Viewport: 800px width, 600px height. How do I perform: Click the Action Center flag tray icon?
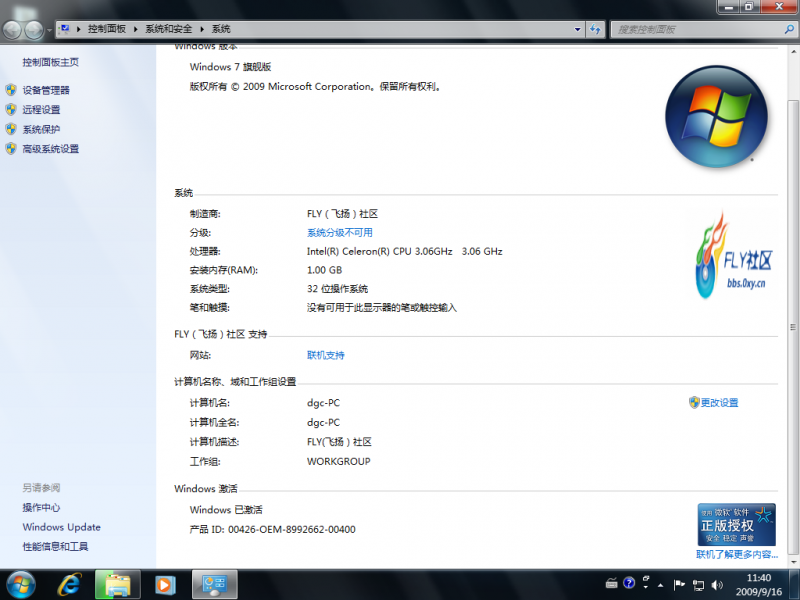(679, 585)
